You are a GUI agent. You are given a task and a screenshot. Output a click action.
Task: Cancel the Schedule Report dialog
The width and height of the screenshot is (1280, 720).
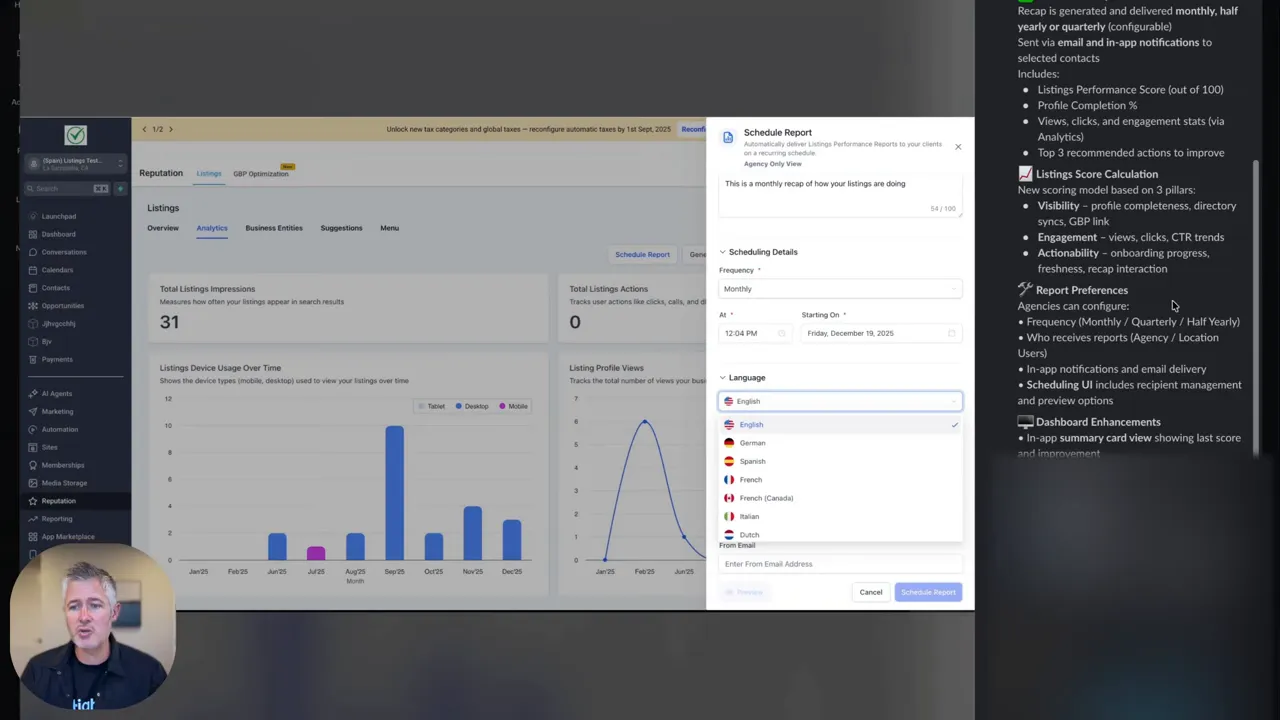870,592
